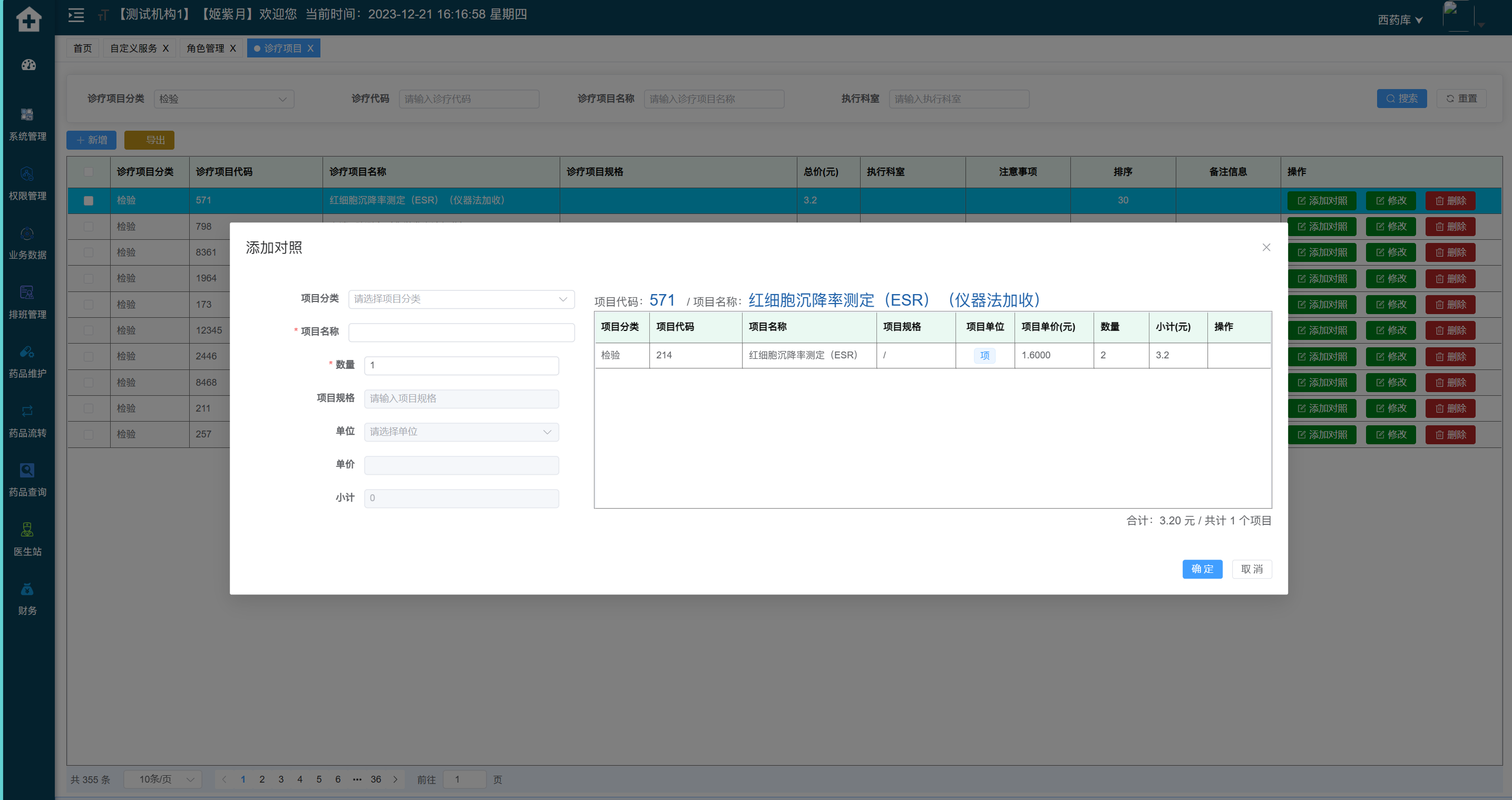This screenshot has height=800, width=1512.
Task: Open 药品查询 sidebar icon
Action: pyautogui.click(x=27, y=470)
